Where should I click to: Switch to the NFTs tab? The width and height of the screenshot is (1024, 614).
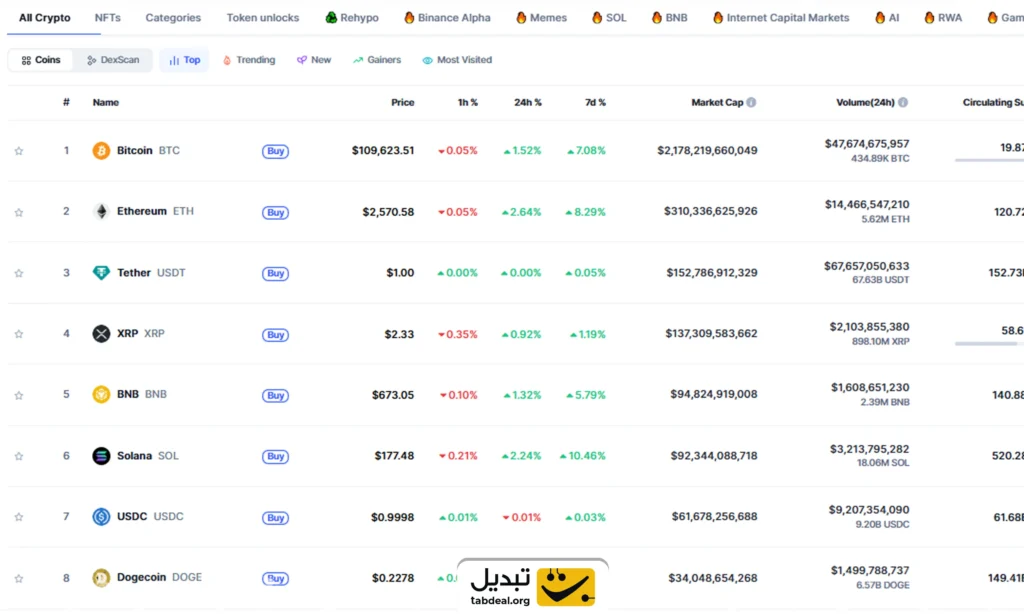108,18
